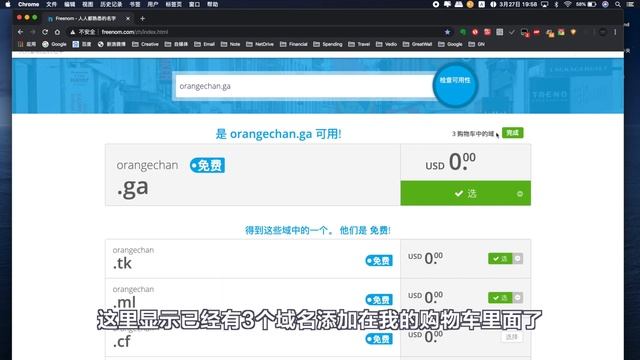This screenshot has width=640, height=360.
Task: Open the grid table extension icon
Action: point(500,32)
